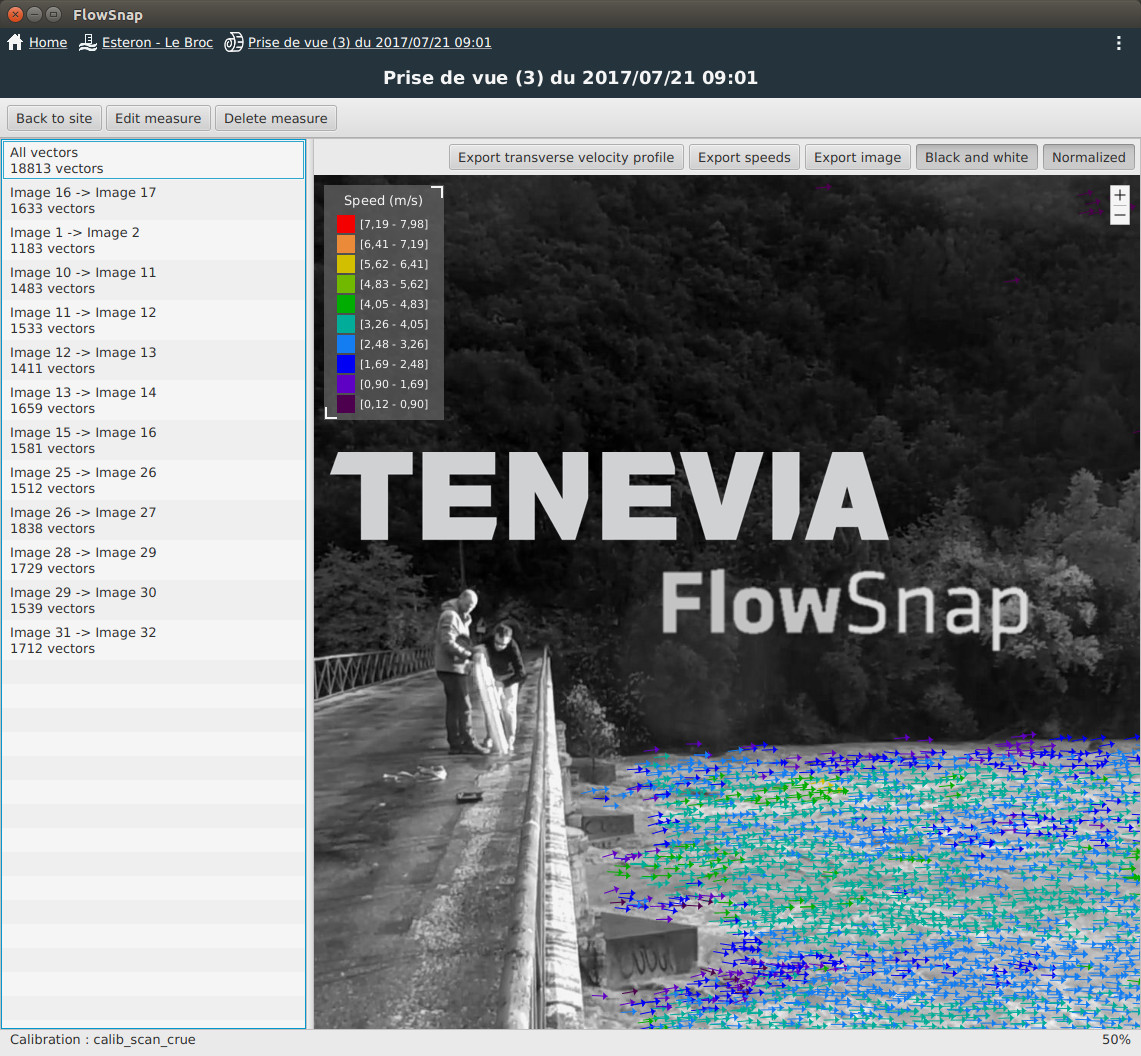Click the orange 6,41 - 7,19 speed swatch
This screenshot has width=1141, height=1056.
[346, 244]
